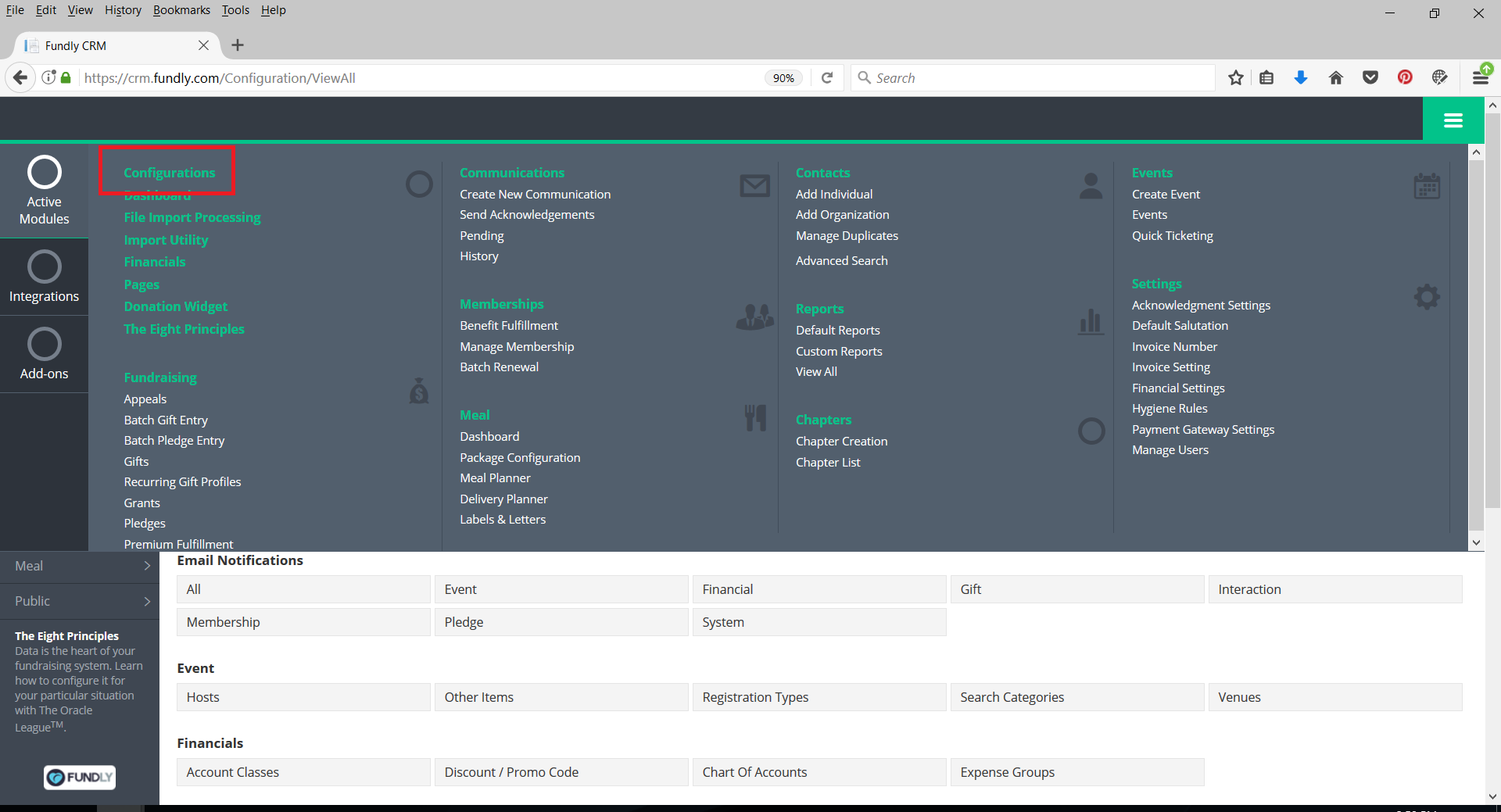The width and height of the screenshot is (1501, 812).
Task: Click the Contacts person icon
Action: pos(1091,186)
